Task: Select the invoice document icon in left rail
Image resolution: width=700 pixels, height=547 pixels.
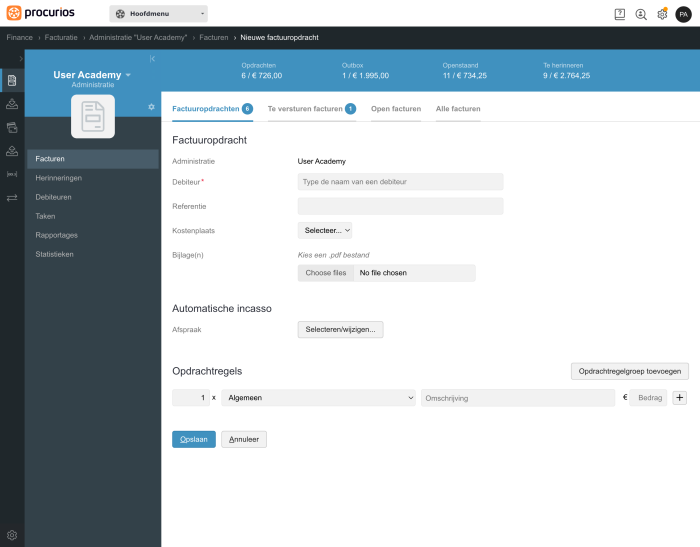Action: (x=12, y=80)
